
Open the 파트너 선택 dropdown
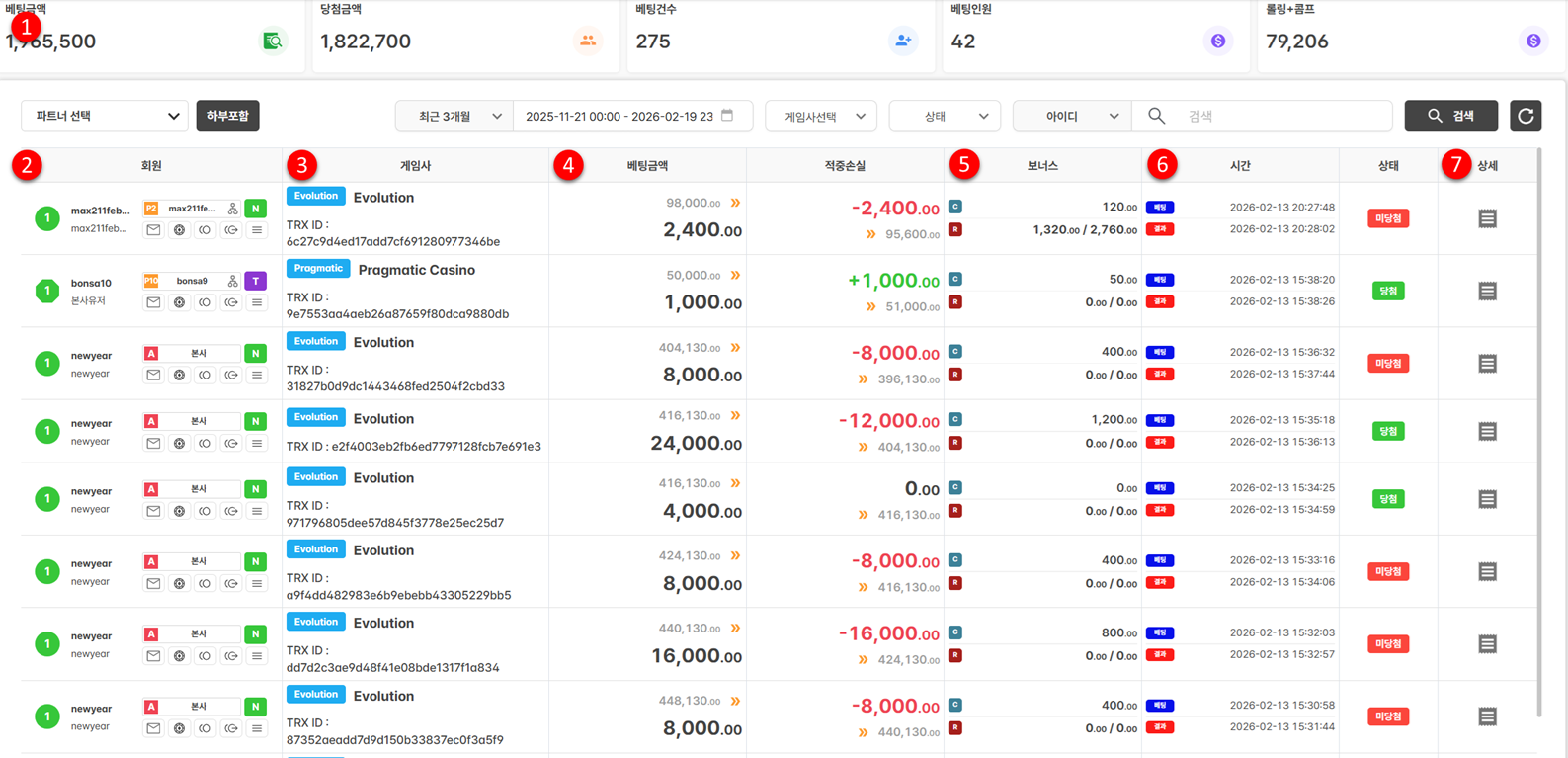(x=105, y=116)
